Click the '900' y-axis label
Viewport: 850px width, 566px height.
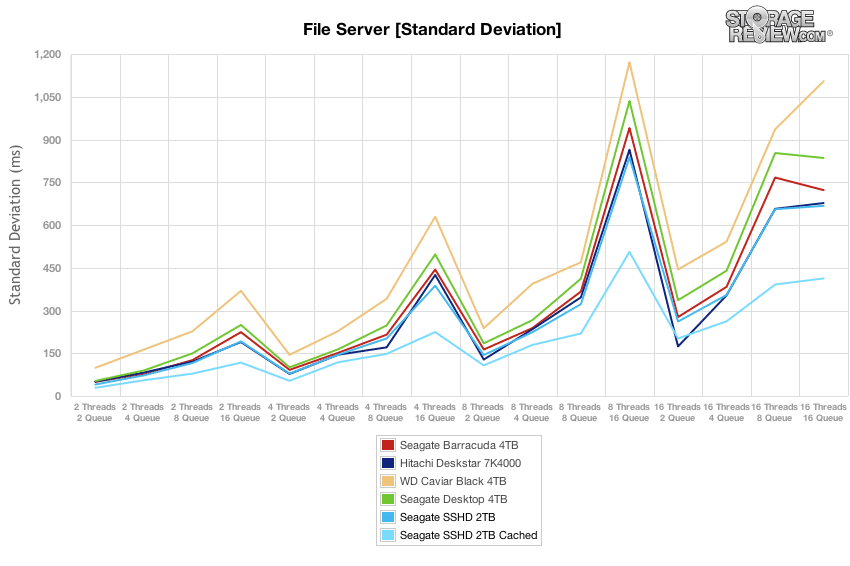tap(51, 140)
